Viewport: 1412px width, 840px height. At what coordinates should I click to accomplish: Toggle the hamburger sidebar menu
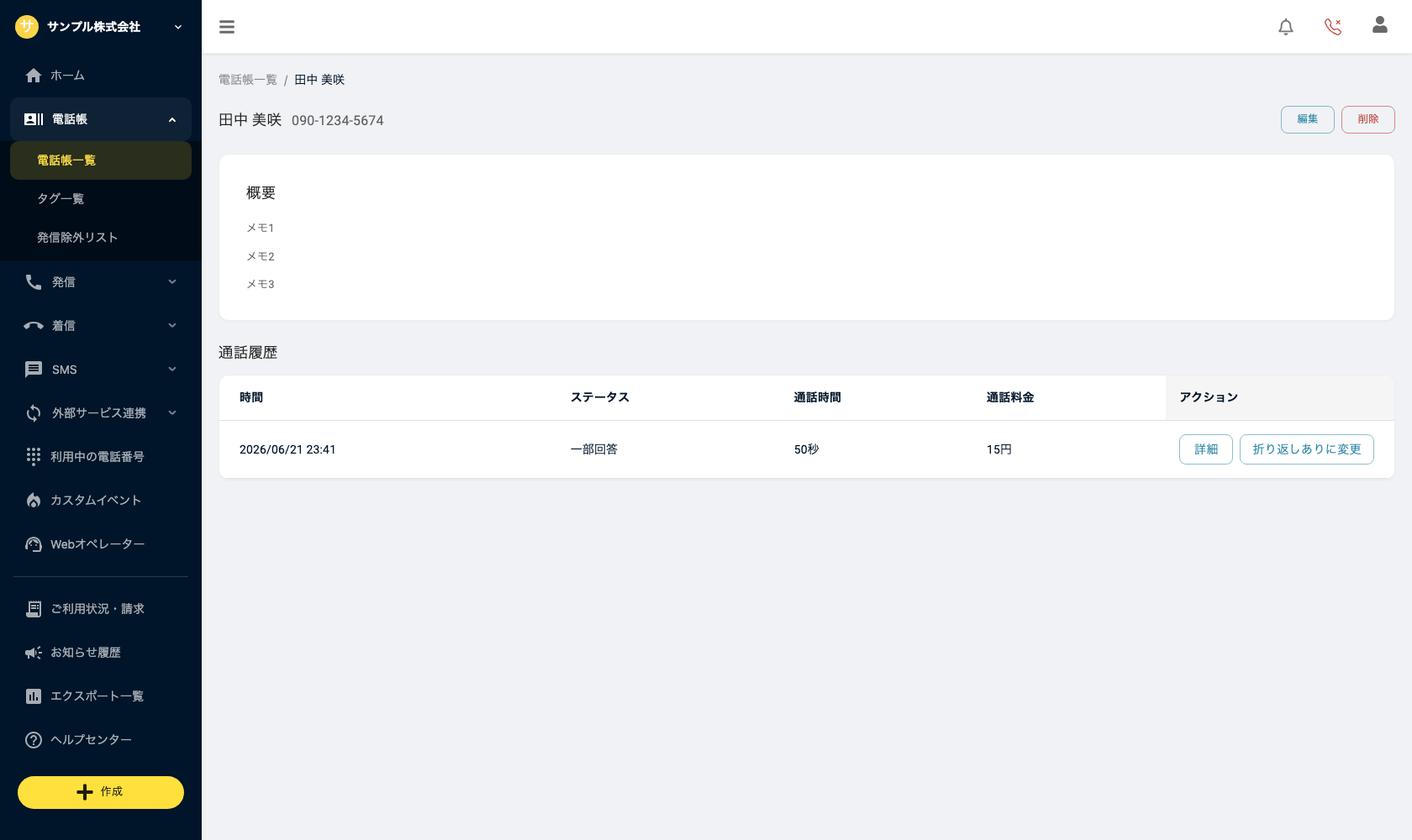[x=227, y=27]
